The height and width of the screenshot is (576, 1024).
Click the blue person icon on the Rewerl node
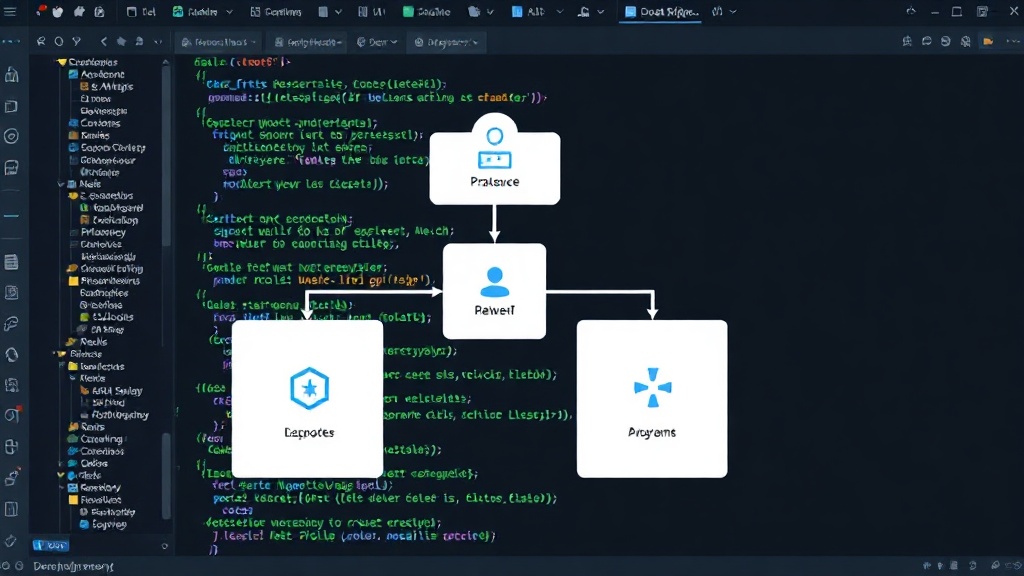(494, 282)
